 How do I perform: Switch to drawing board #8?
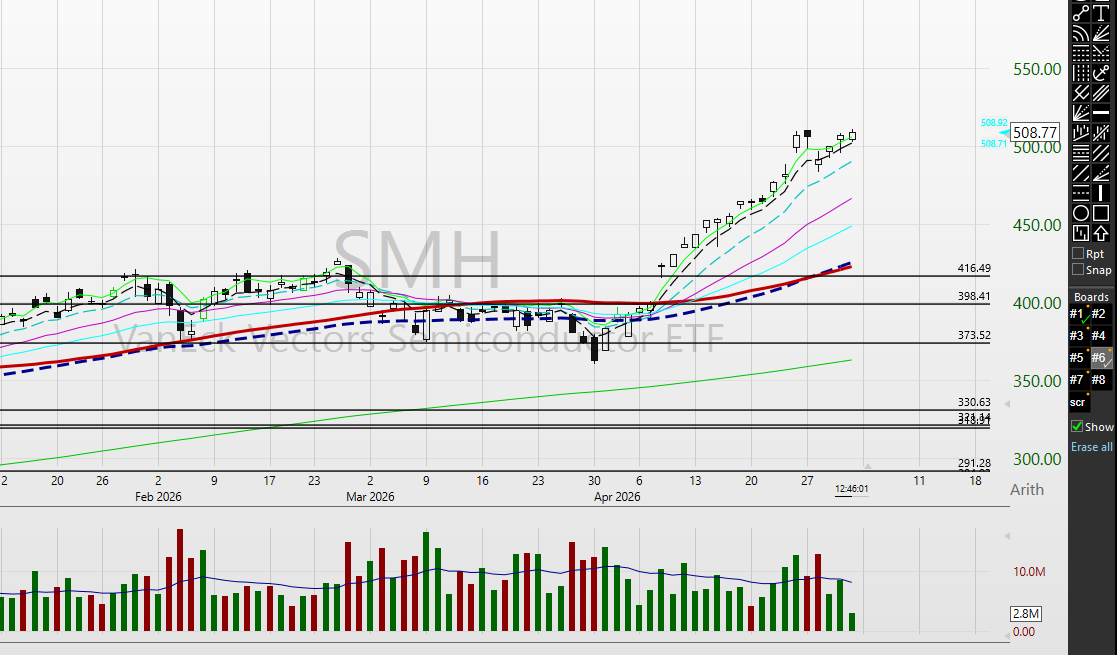tap(1100, 380)
